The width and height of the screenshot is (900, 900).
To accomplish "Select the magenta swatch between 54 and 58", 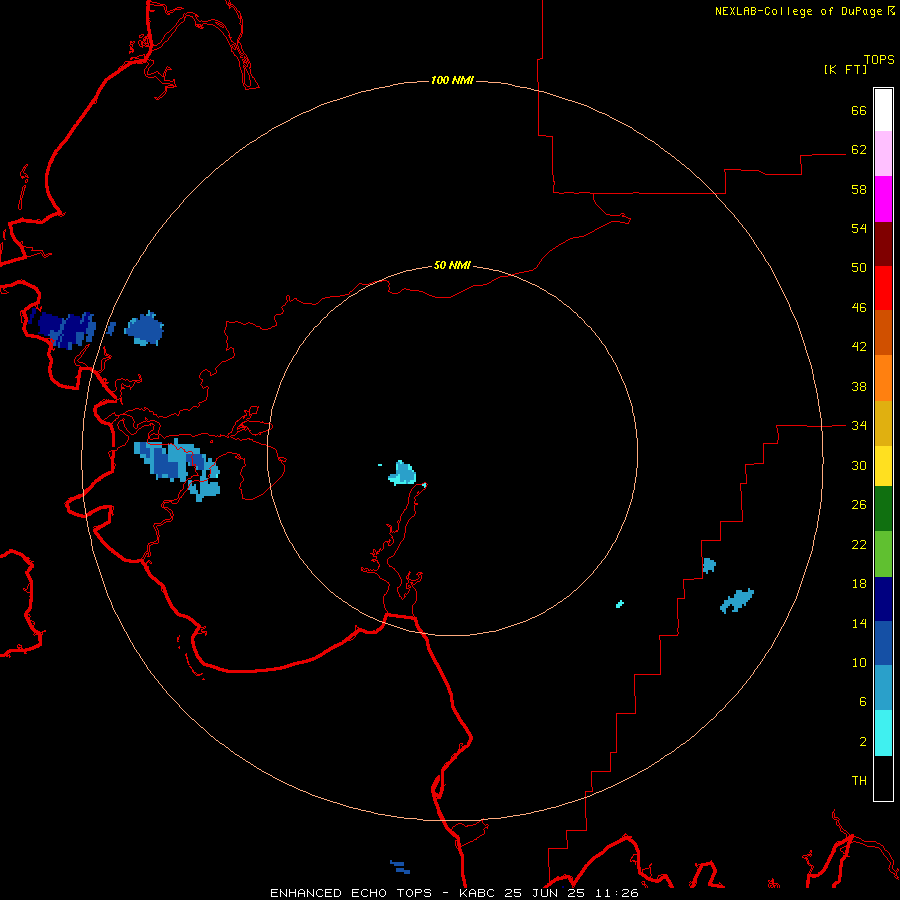I will 883,199.
